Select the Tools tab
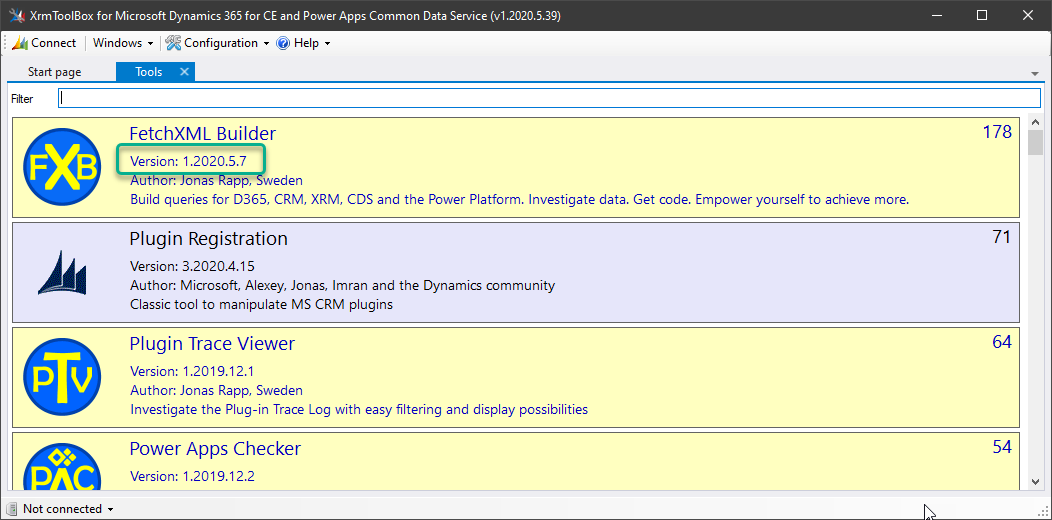1052x520 pixels. pyautogui.click(x=148, y=72)
